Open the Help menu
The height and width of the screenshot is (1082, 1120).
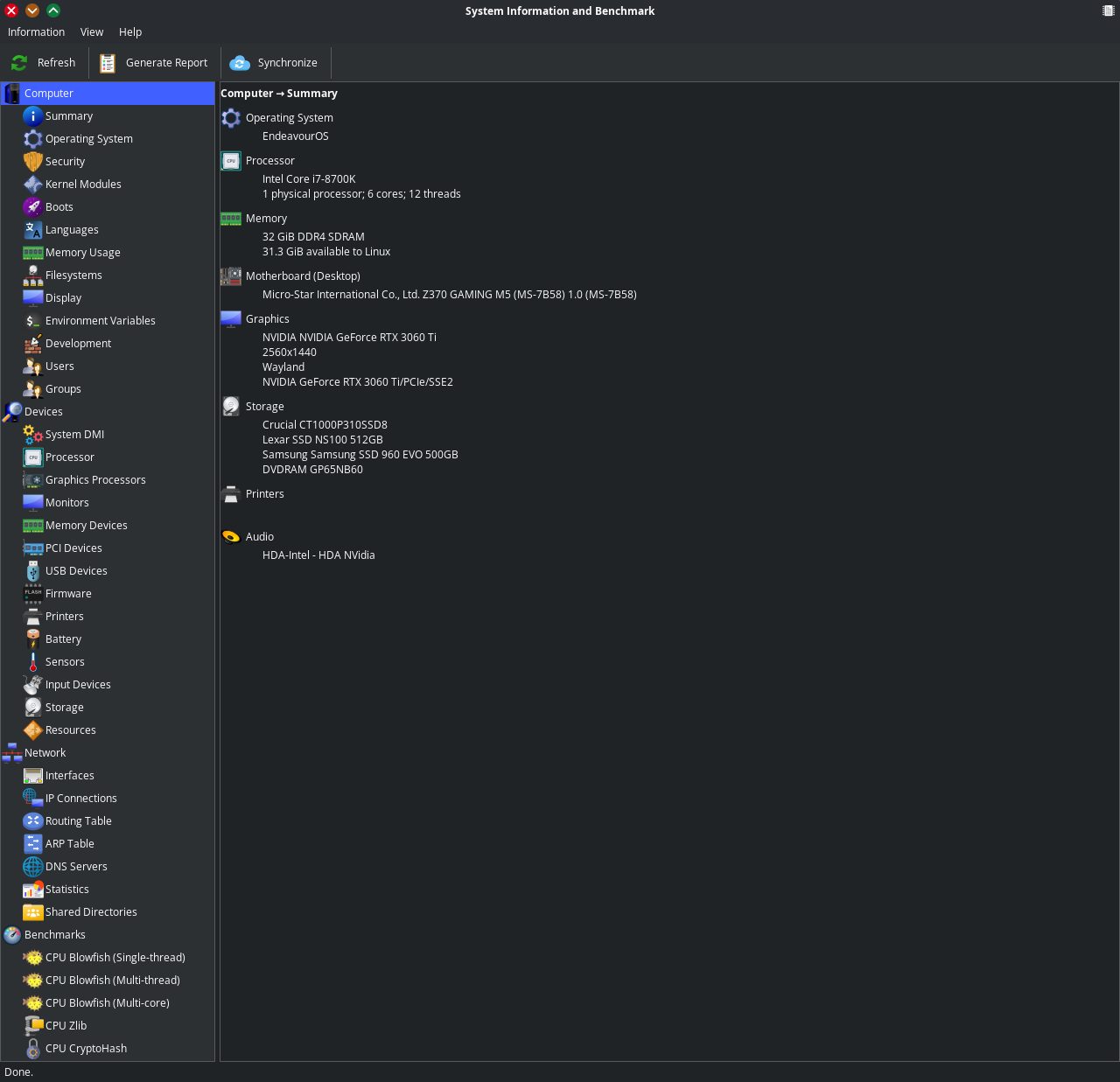[x=130, y=32]
